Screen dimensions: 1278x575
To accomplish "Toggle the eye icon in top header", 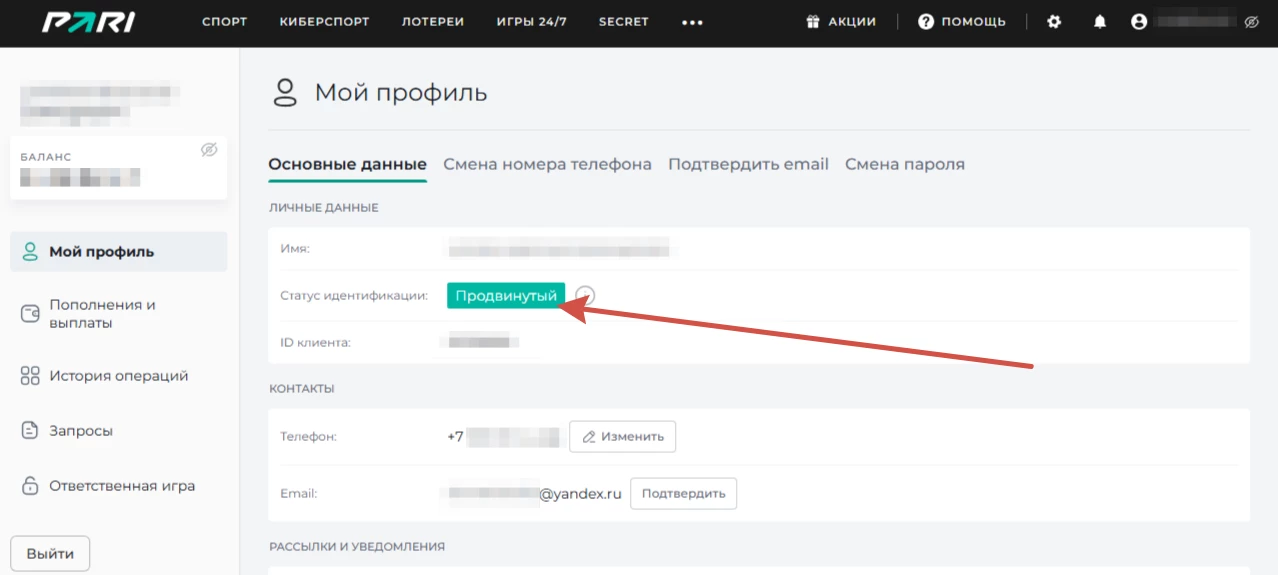I will tap(1251, 22).
